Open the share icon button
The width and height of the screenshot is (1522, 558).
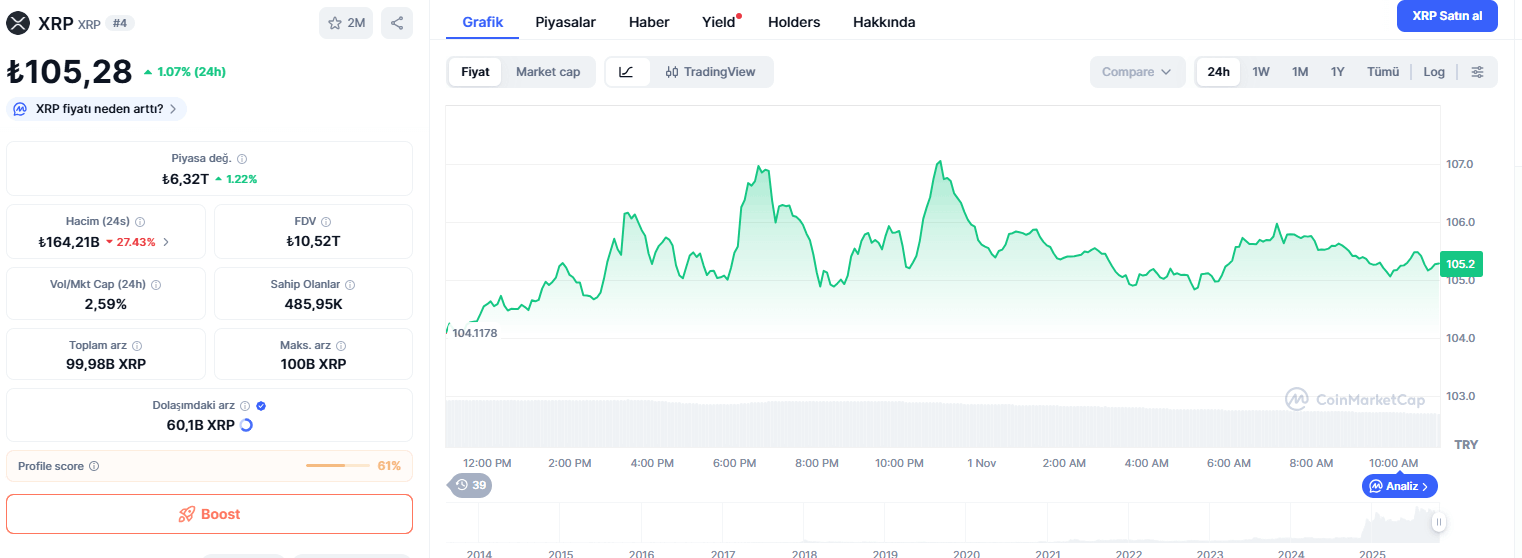397,23
